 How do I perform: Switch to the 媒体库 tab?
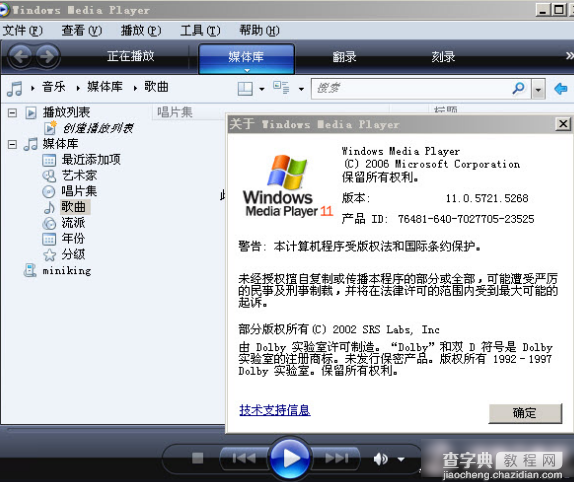(x=246, y=58)
